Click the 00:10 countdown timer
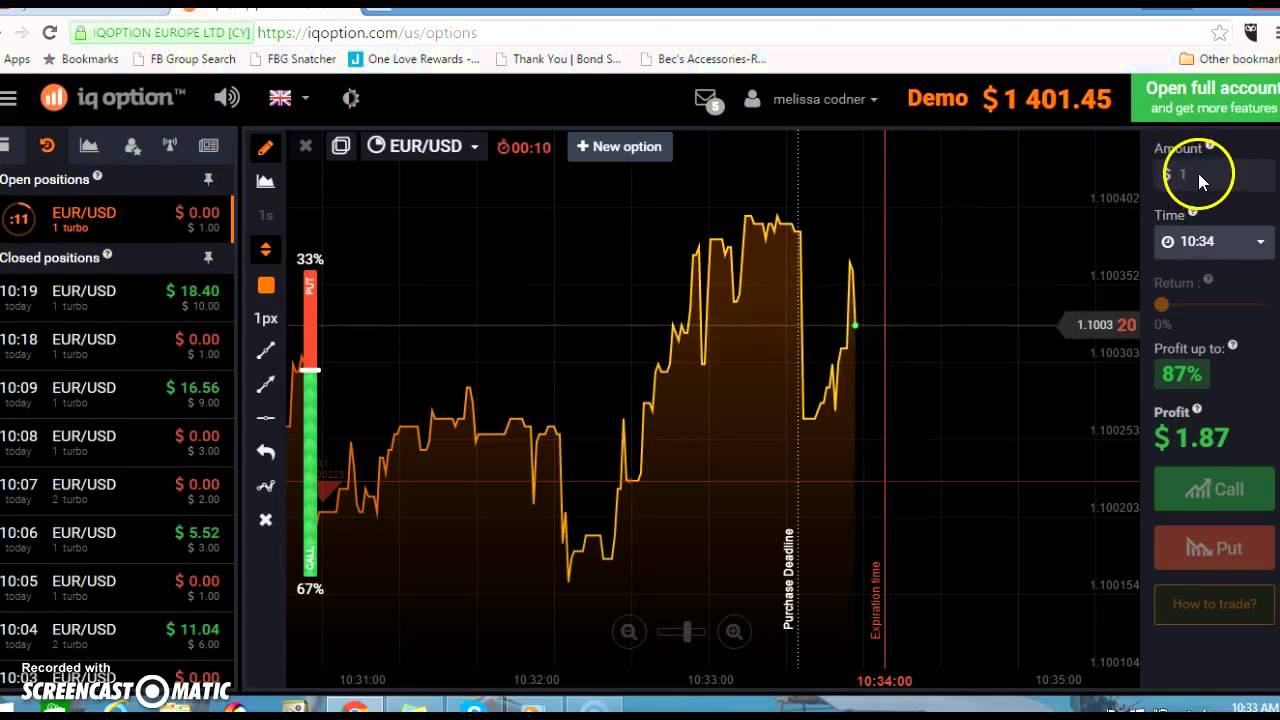This screenshot has width=1280, height=720. pyautogui.click(x=524, y=147)
